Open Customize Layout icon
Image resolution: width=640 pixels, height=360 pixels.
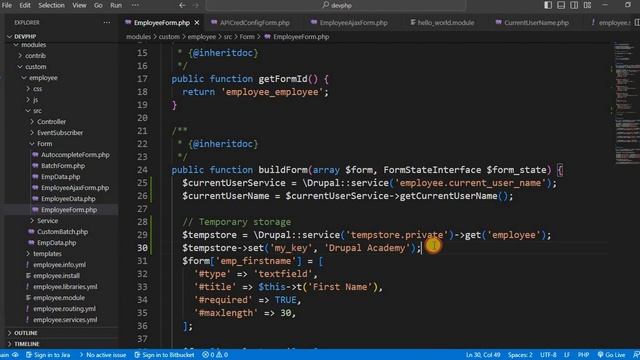[587, 5]
